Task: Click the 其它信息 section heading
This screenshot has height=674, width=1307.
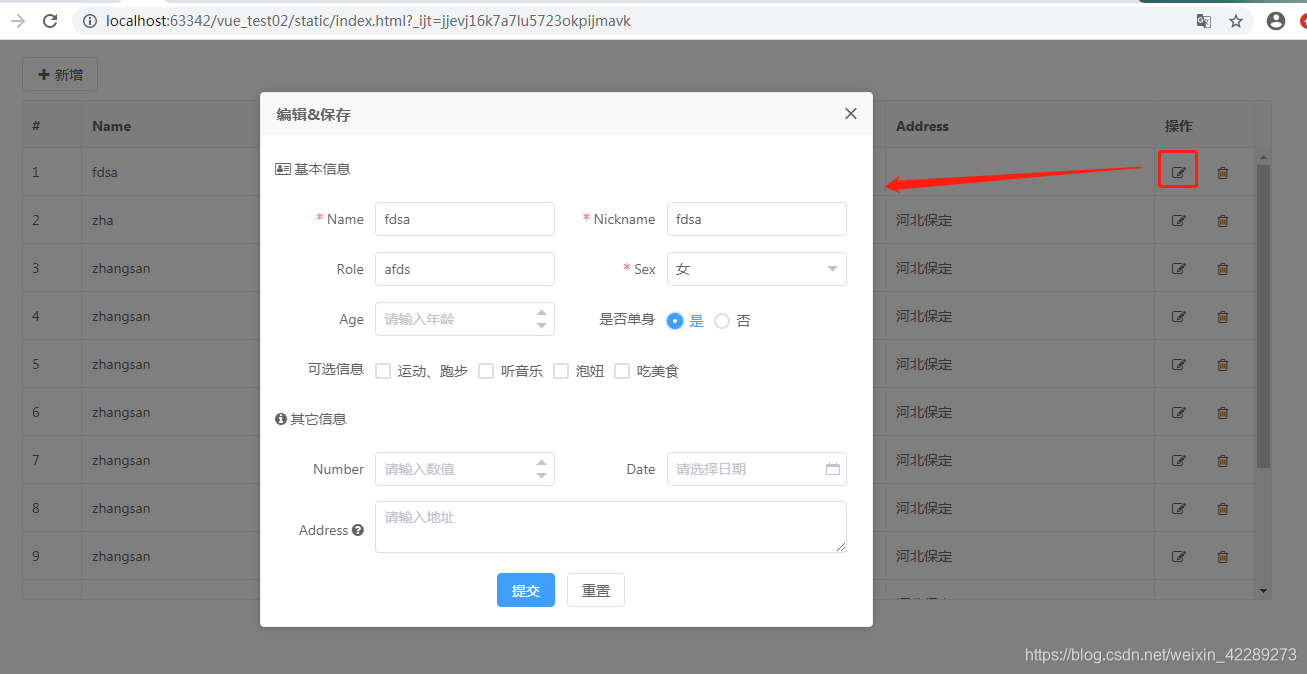Action: coord(311,419)
